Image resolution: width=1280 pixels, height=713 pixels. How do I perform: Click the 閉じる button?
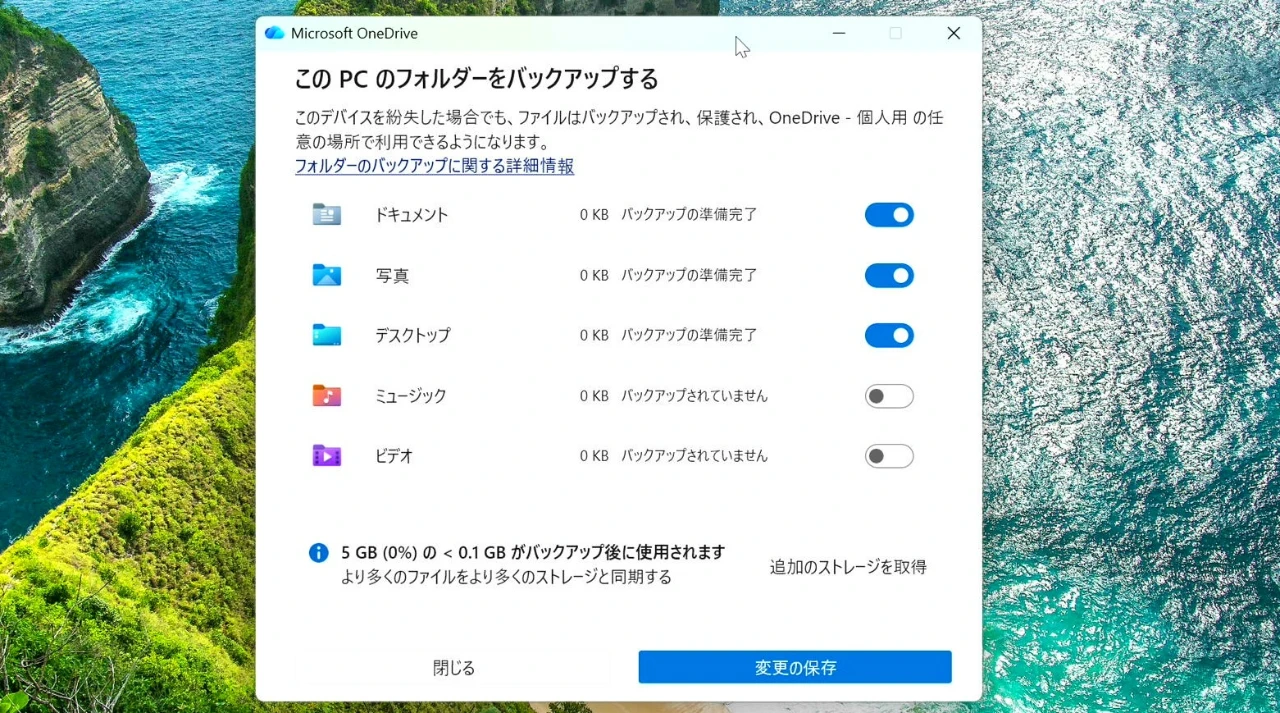point(454,668)
